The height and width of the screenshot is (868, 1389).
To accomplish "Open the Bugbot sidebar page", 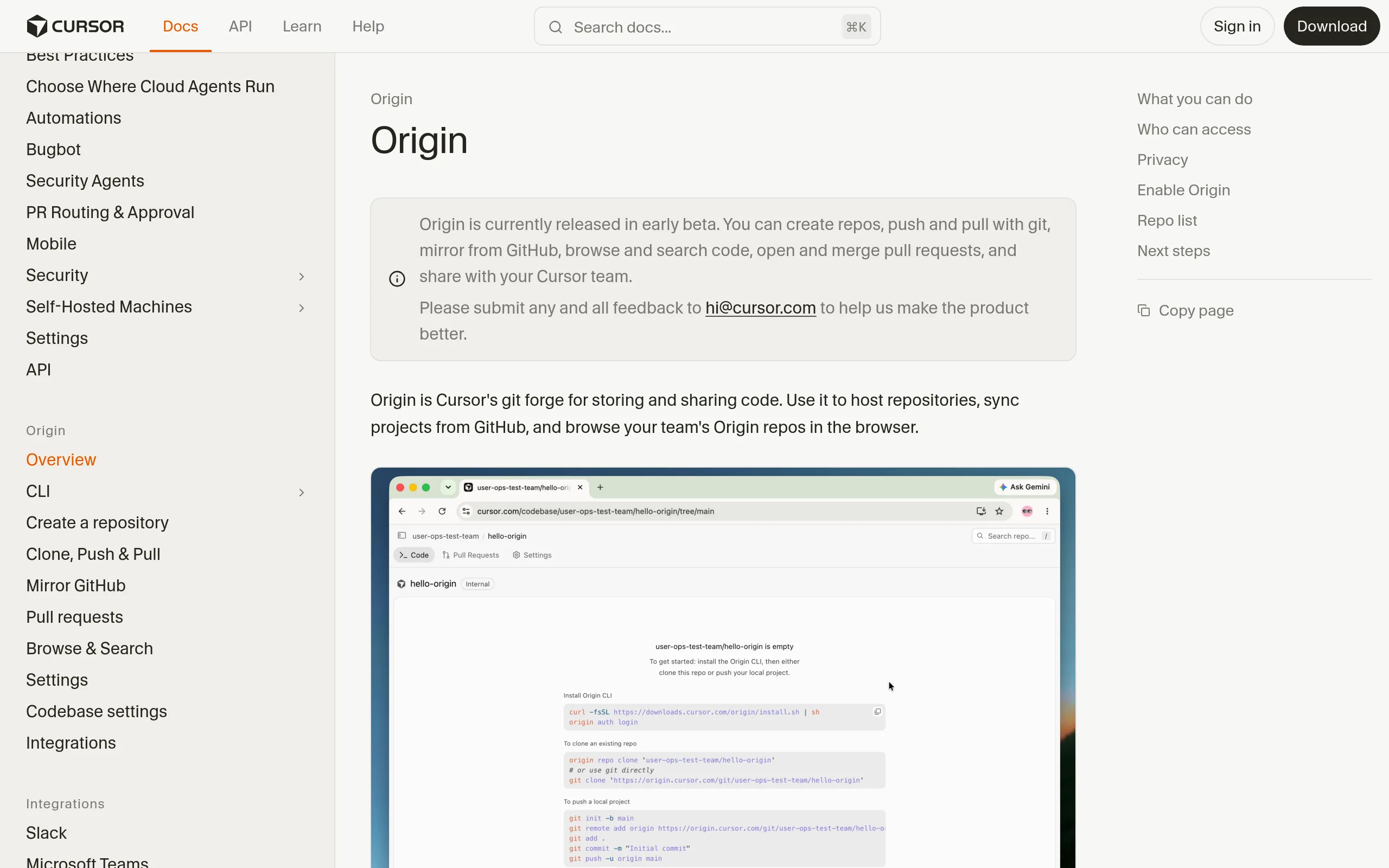I will pyautogui.click(x=53, y=149).
